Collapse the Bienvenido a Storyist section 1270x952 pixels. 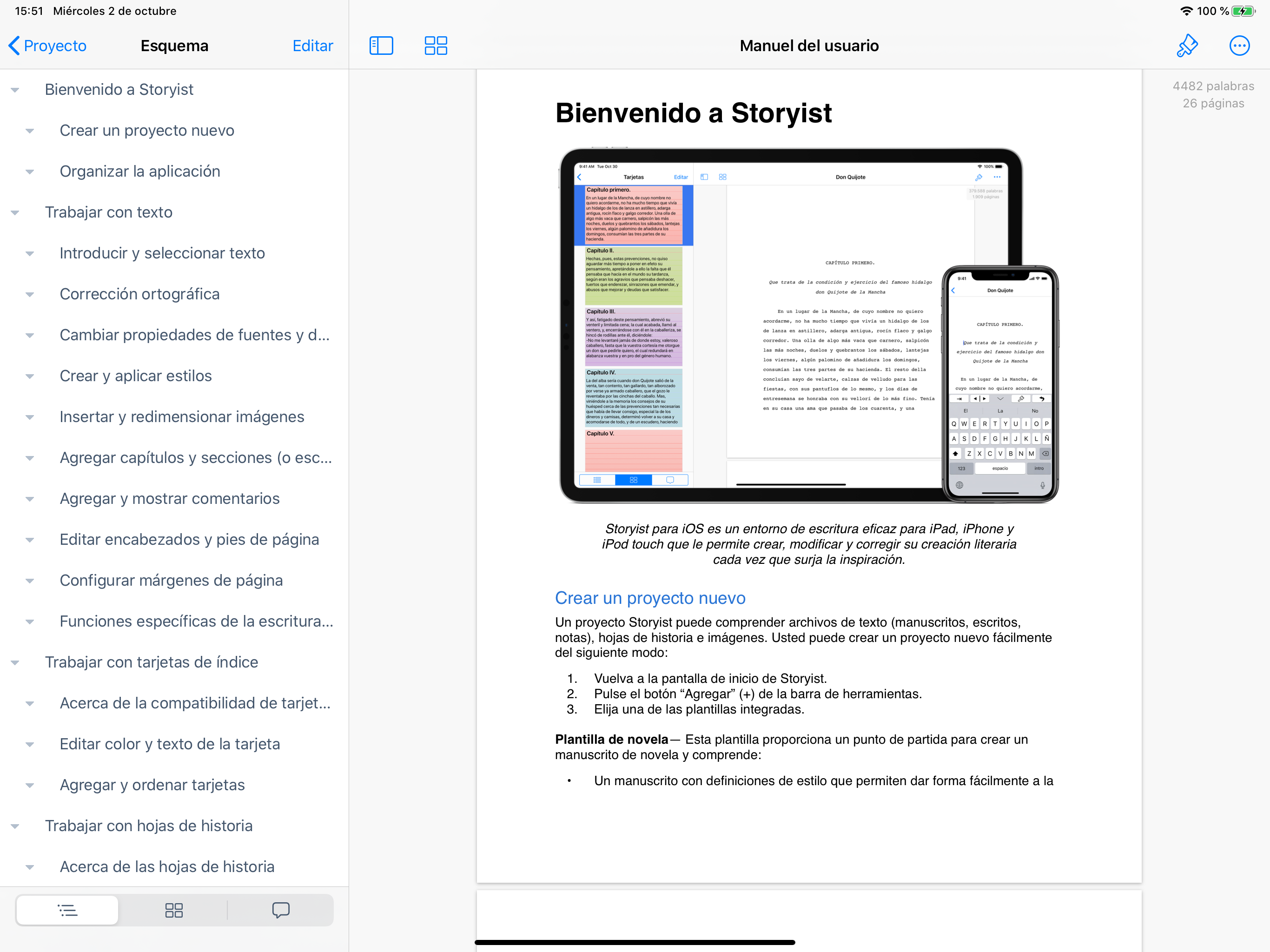[15, 90]
